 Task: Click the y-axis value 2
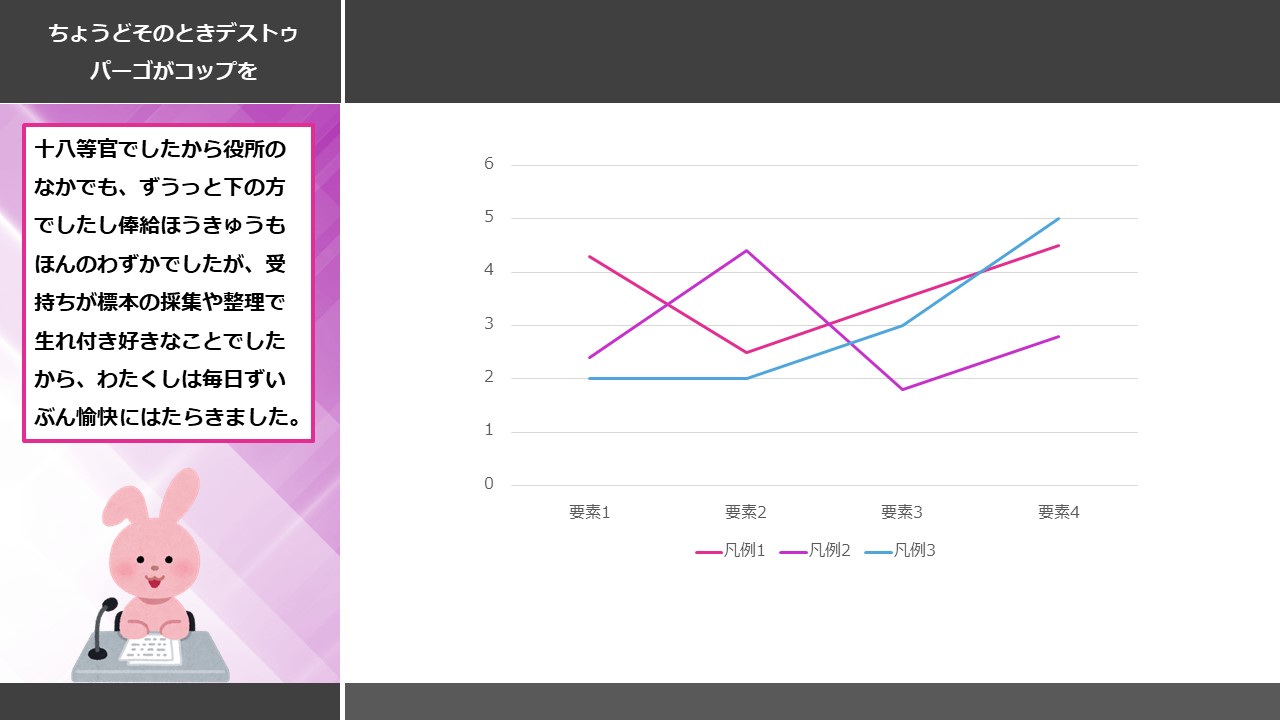[x=489, y=377]
